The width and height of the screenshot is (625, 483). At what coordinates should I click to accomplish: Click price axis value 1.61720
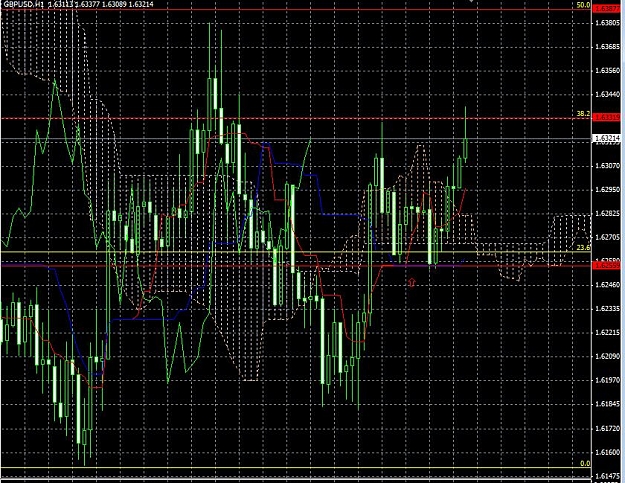point(607,428)
